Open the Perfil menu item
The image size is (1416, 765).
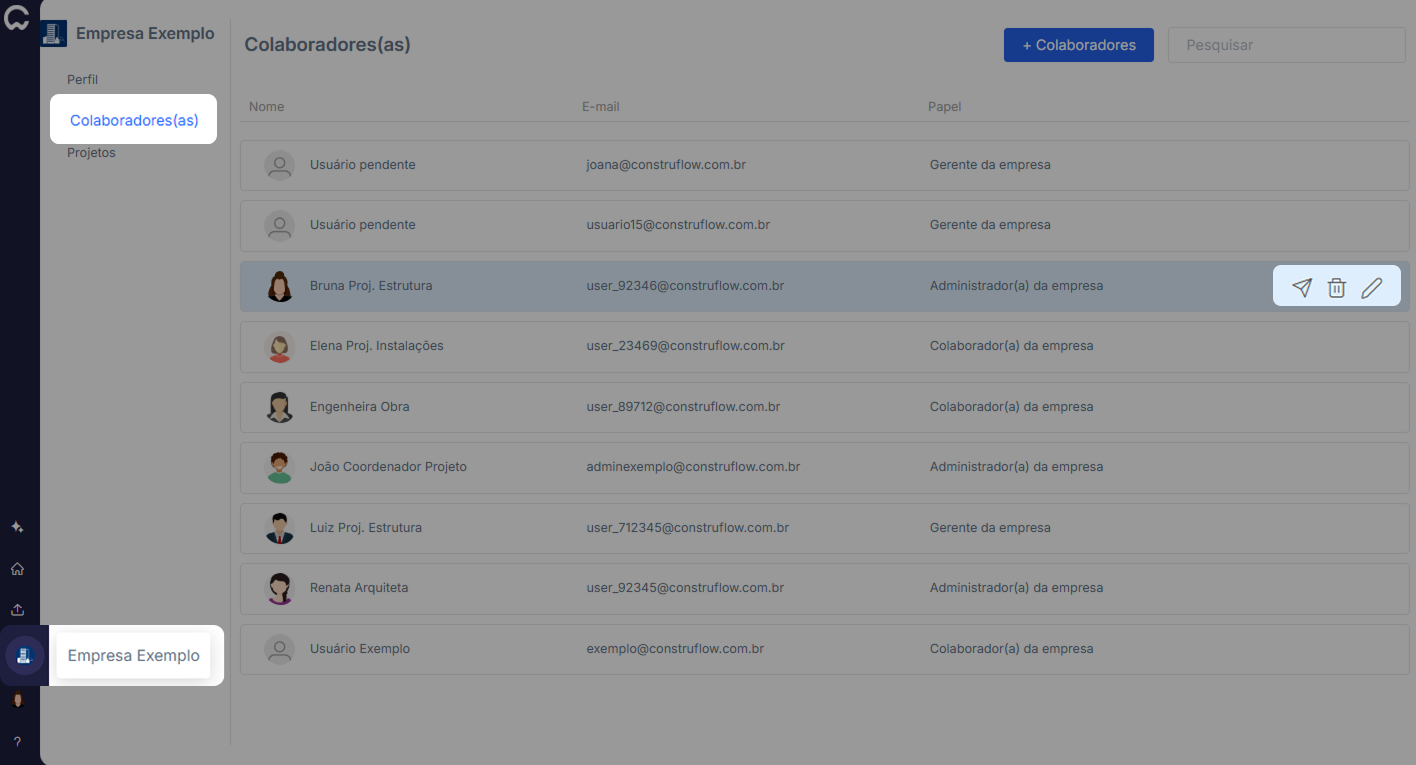click(x=82, y=79)
